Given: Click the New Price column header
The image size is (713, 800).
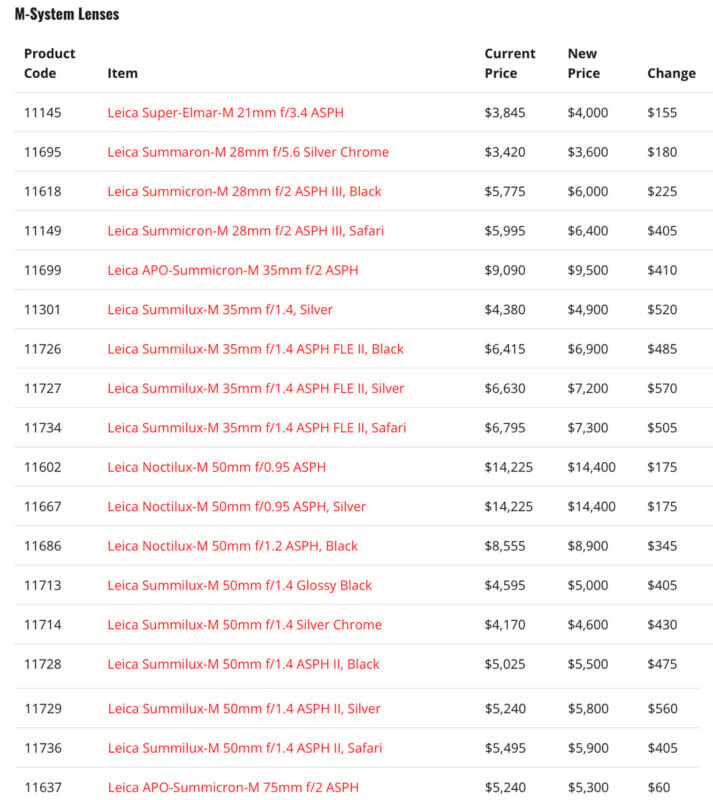Looking at the screenshot, I should point(584,63).
